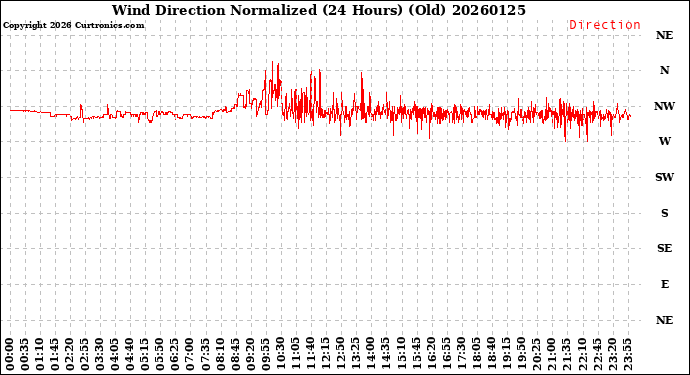Click the topmost NE axis label
This screenshot has width=690, height=375.
(664, 35)
